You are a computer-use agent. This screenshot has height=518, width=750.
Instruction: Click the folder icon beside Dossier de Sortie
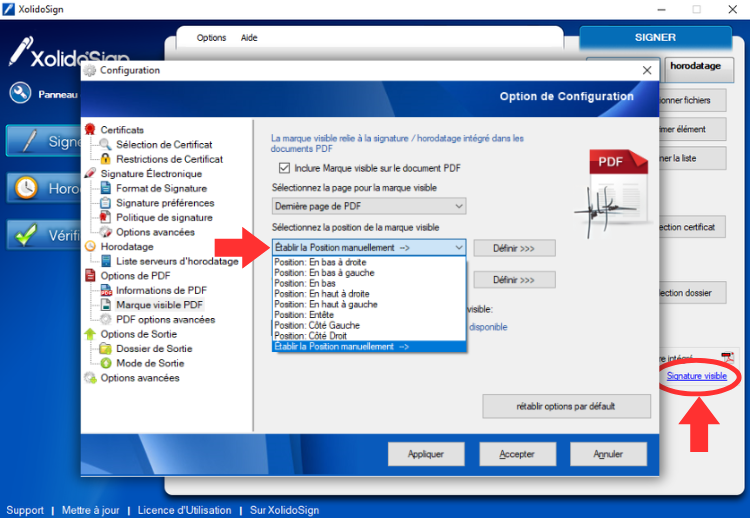[106, 348]
